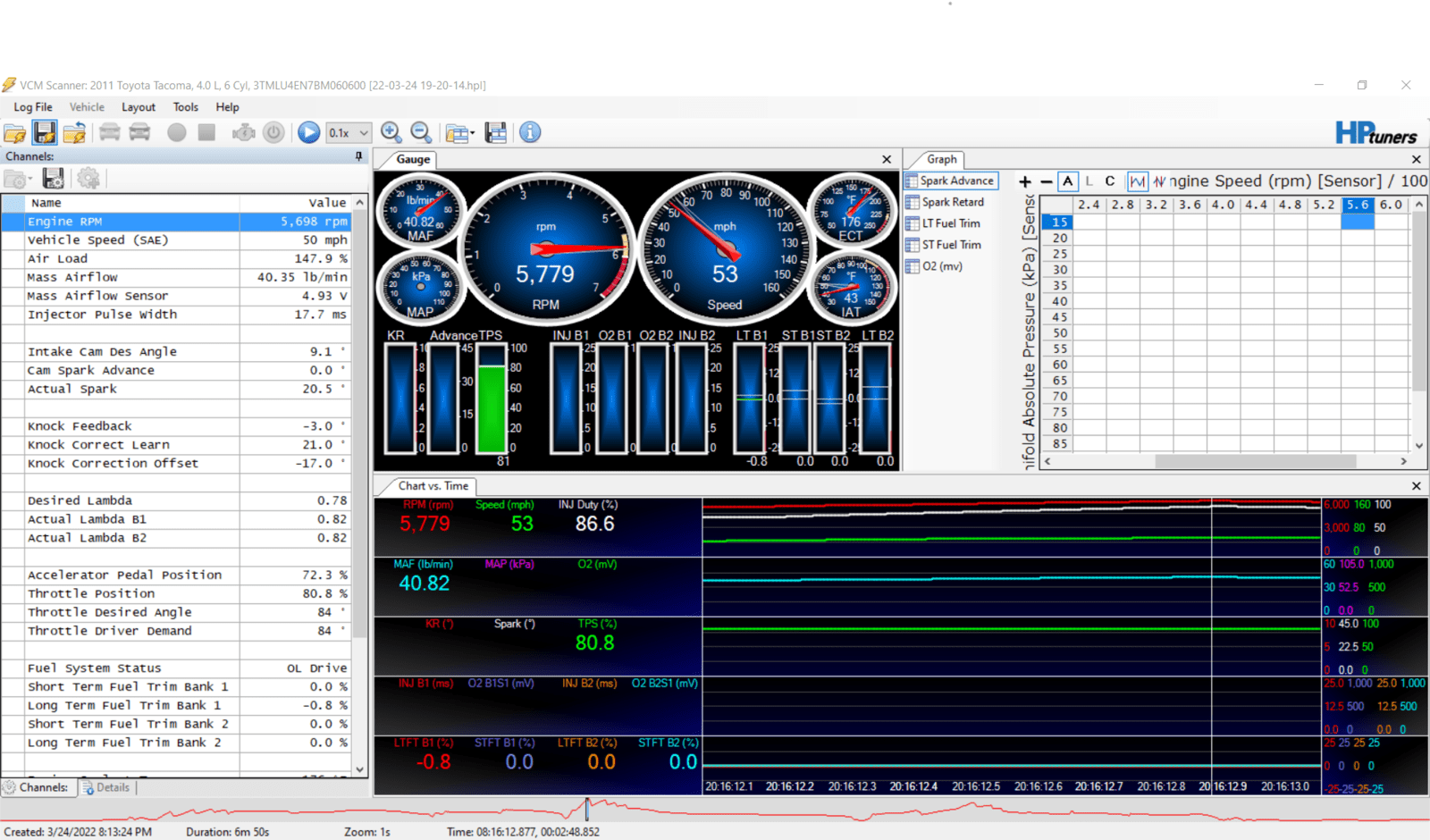This screenshot has height=840, width=1430.
Task: Open the Layout menu
Action: [x=139, y=107]
